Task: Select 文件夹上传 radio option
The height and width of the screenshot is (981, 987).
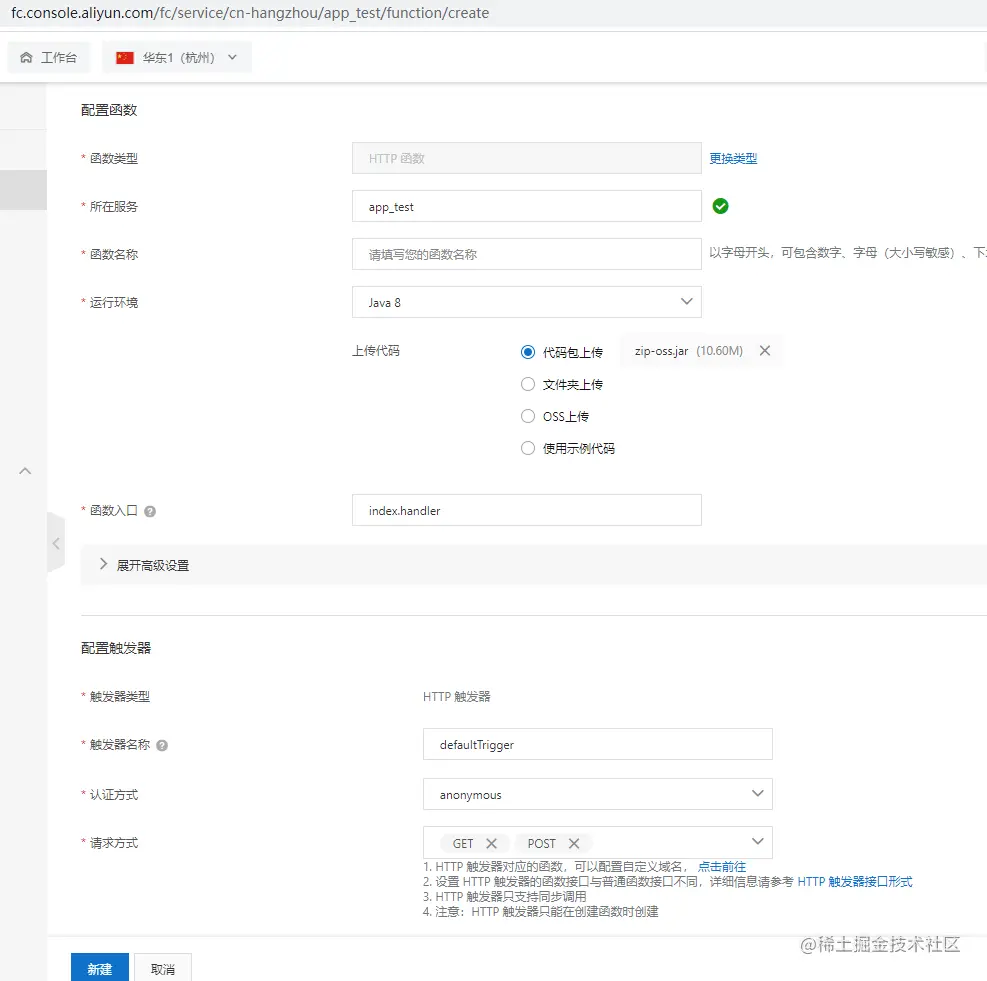Action: coord(527,384)
